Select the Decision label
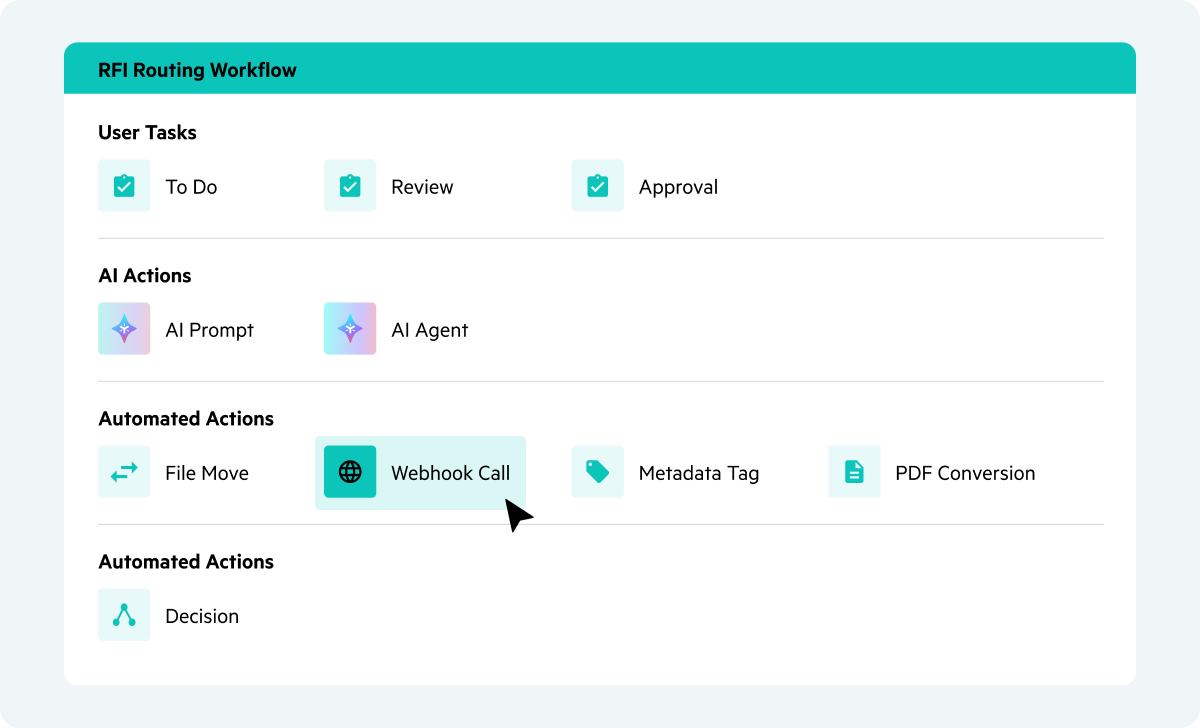The height and width of the screenshot is (728, 1200). (x=202, y=616)
